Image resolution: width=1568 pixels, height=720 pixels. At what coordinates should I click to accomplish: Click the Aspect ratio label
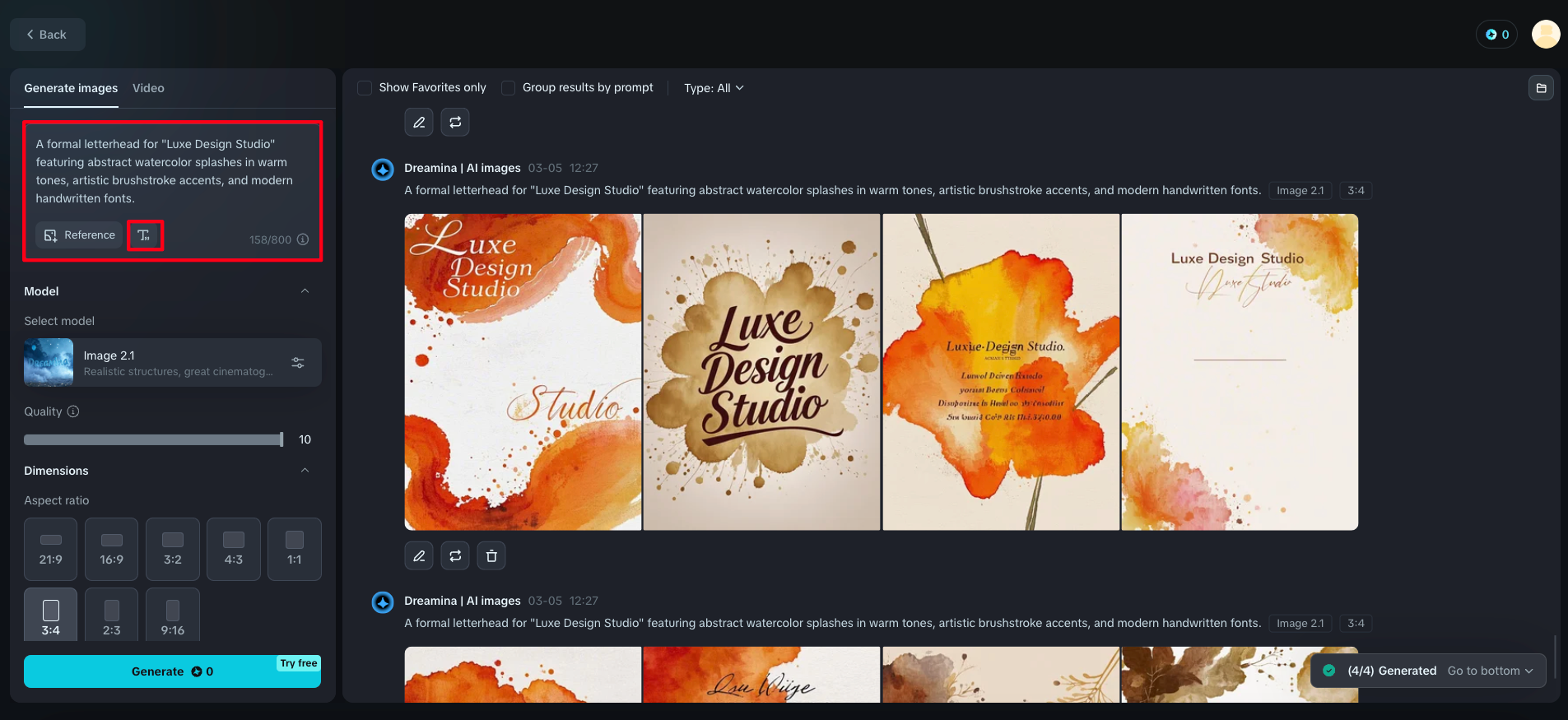point(57,500)
